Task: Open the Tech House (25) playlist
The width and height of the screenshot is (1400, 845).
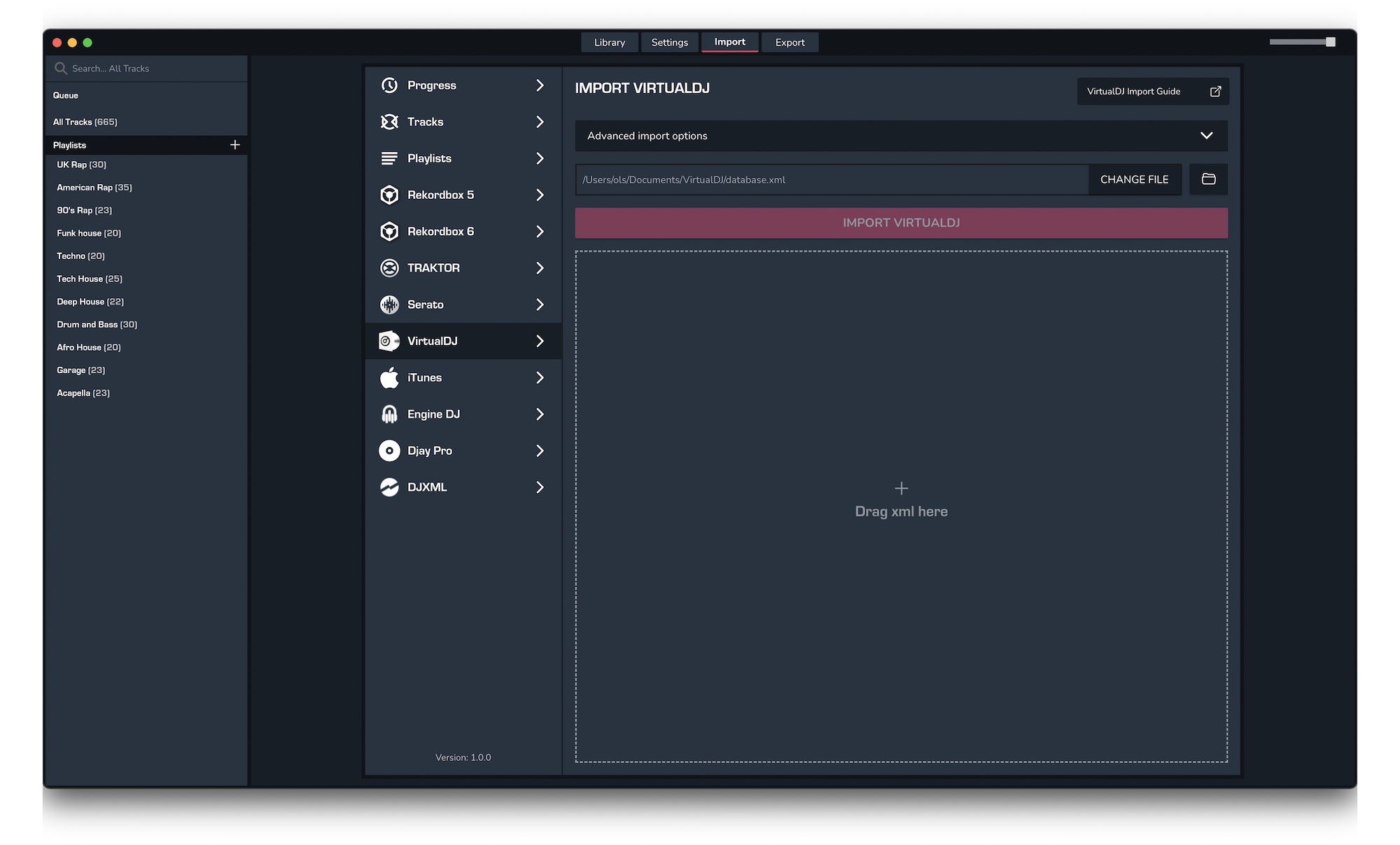Action: [90, 279]
